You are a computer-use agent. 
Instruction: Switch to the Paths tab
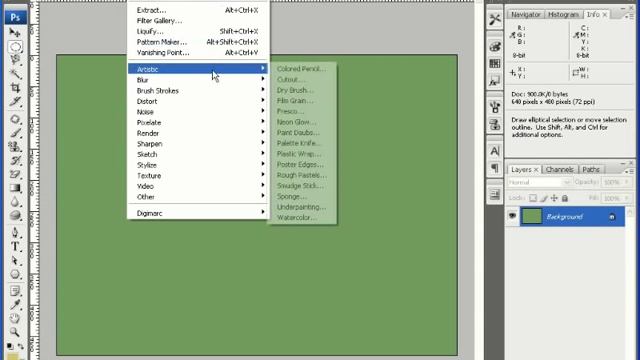(591, 169)
